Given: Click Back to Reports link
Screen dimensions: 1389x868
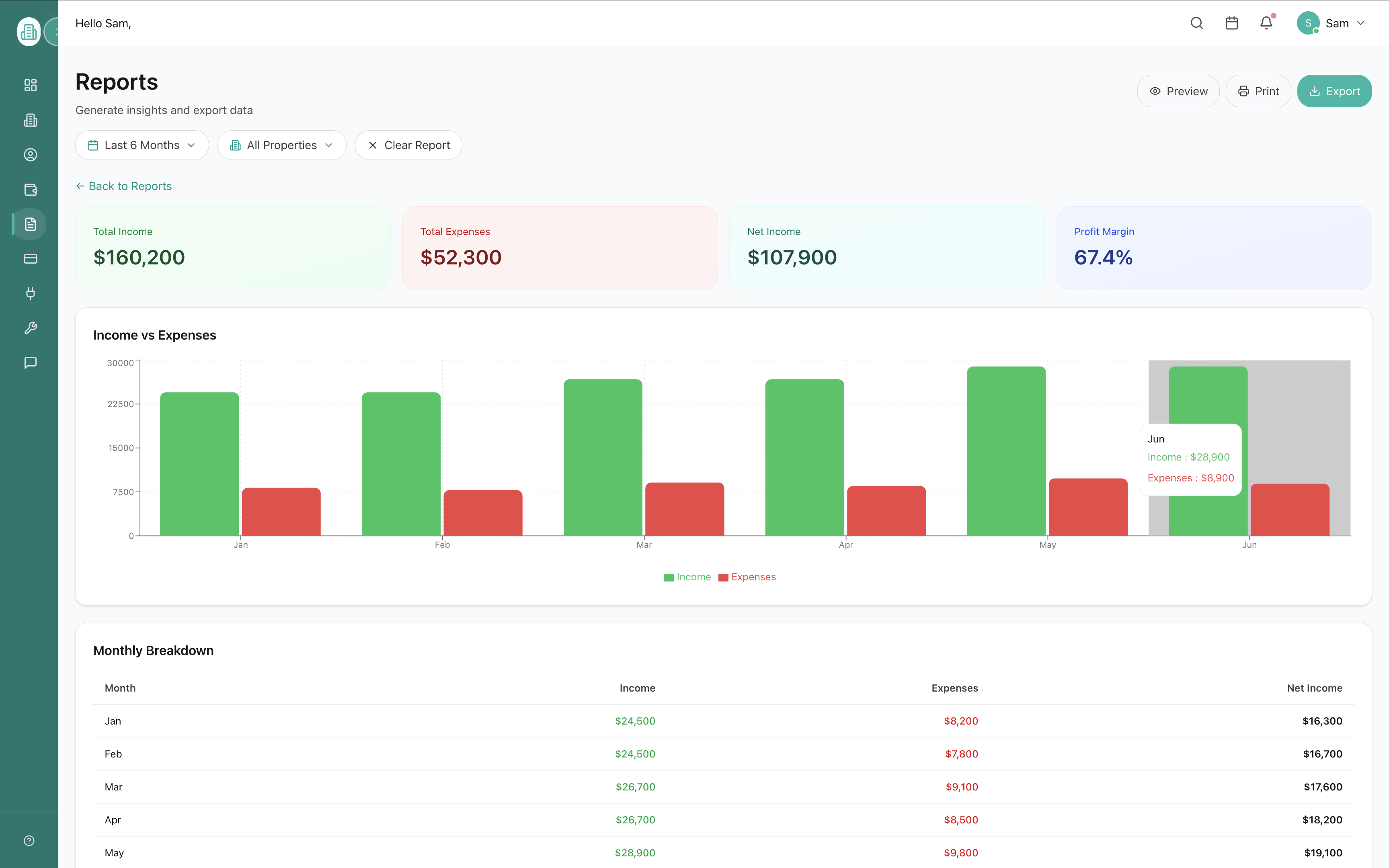Looking at the screenshot, I should [123, 186].
